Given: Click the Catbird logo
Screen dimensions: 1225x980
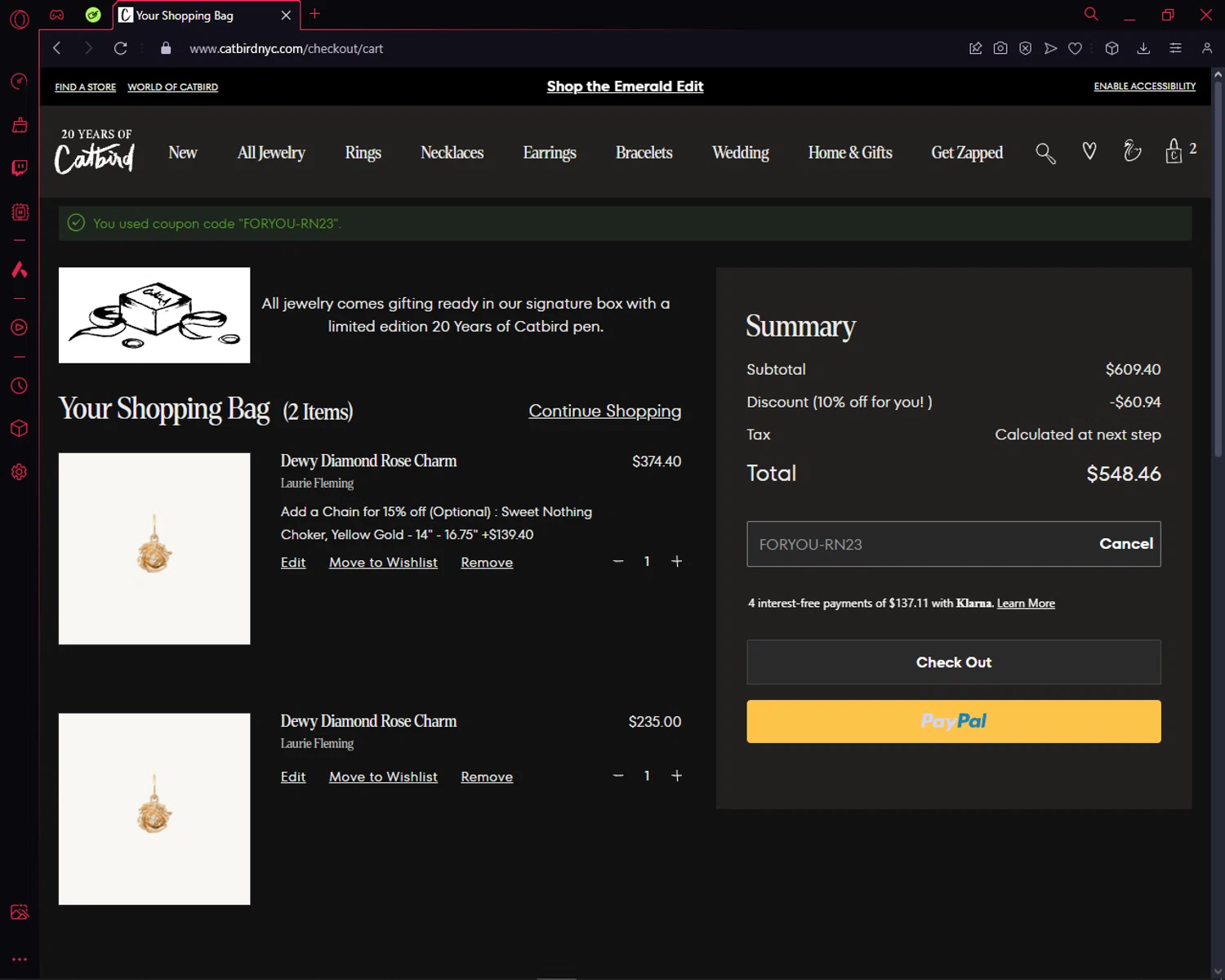Looking at the screenshot, I should pos(95,151).
